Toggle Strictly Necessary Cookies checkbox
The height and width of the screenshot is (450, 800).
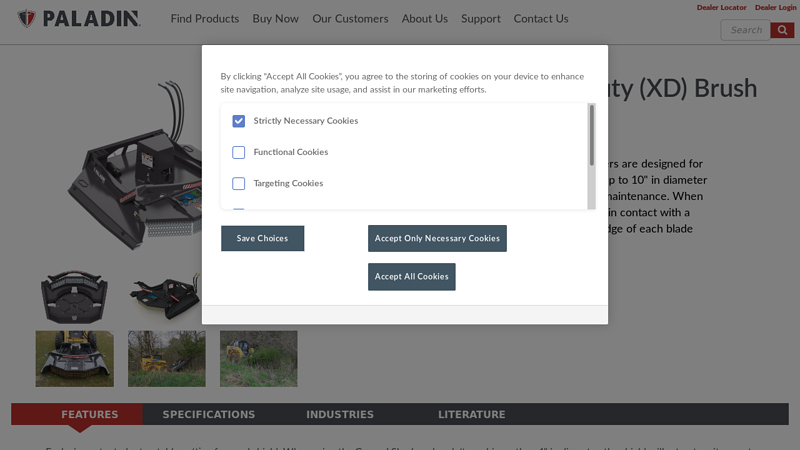pos(238,121)
